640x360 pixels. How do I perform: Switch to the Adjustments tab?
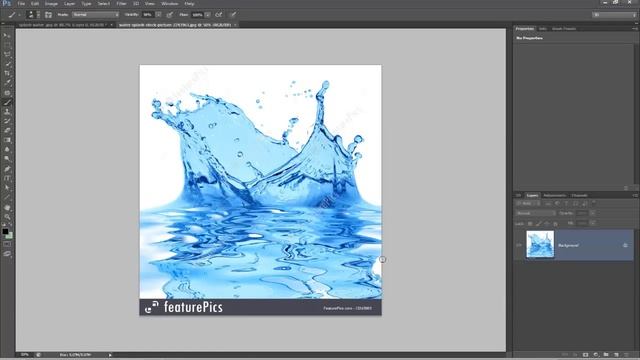click(554, 196)
